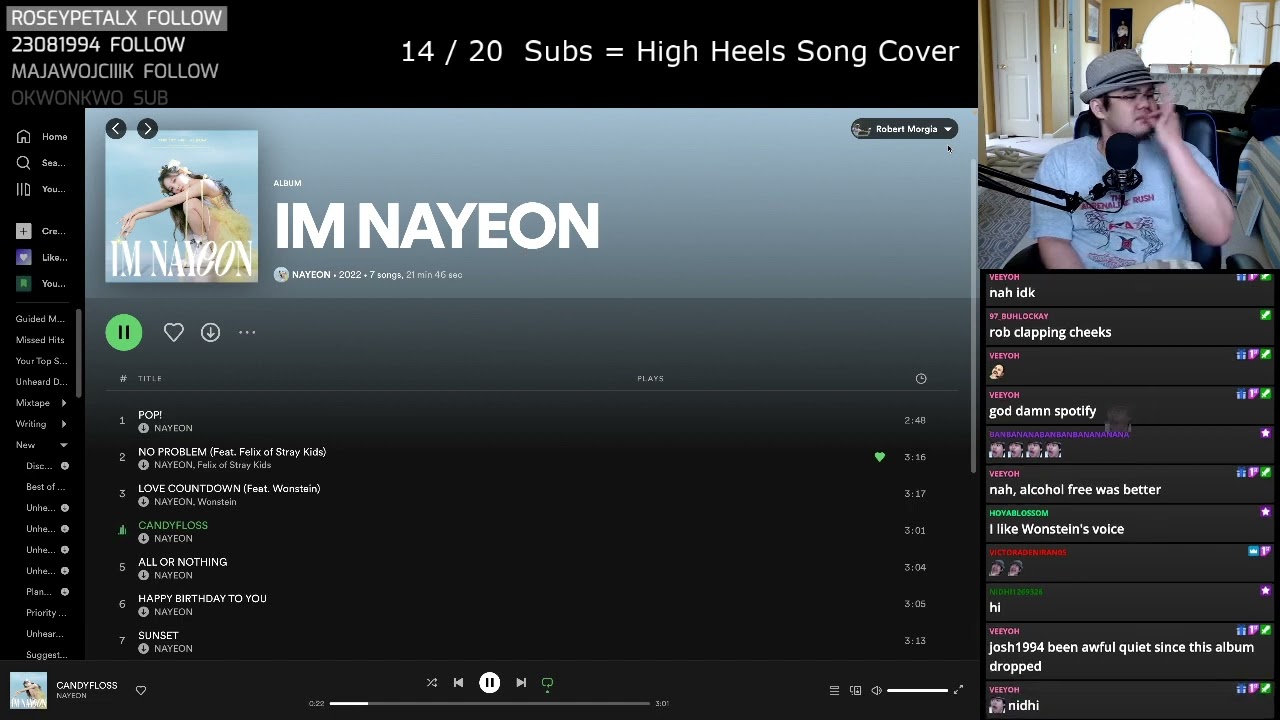1280x720 pixels.
Task: Expand the Mixtape folder arrow
Action: click(x=64, y=403)
